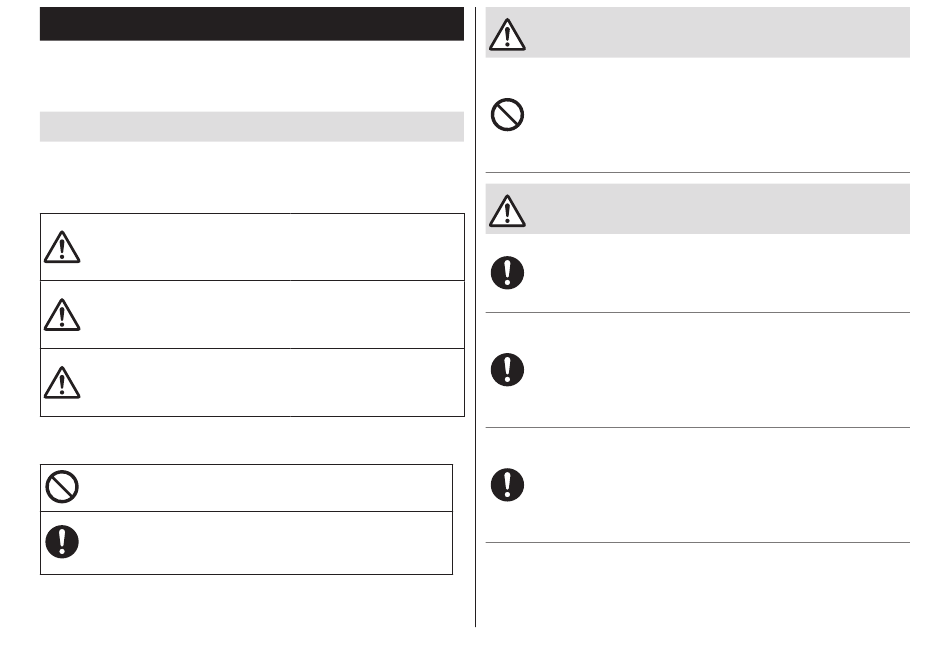
Task: Click the black title bar at the page top
Action: (x=252, y=24)
